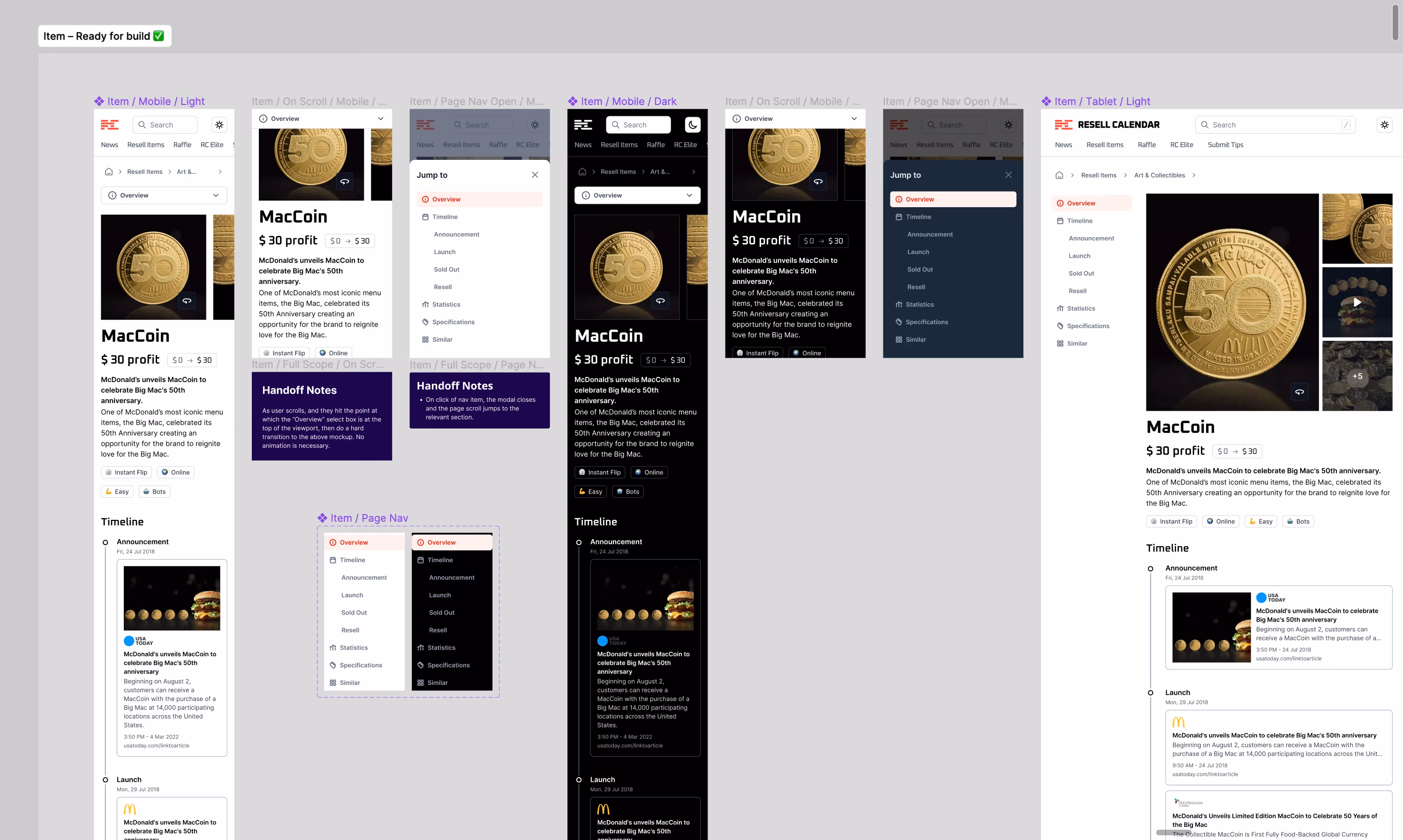
Task: Select Raffle in the tablet navigation bar
Action: pos(1147,144)
